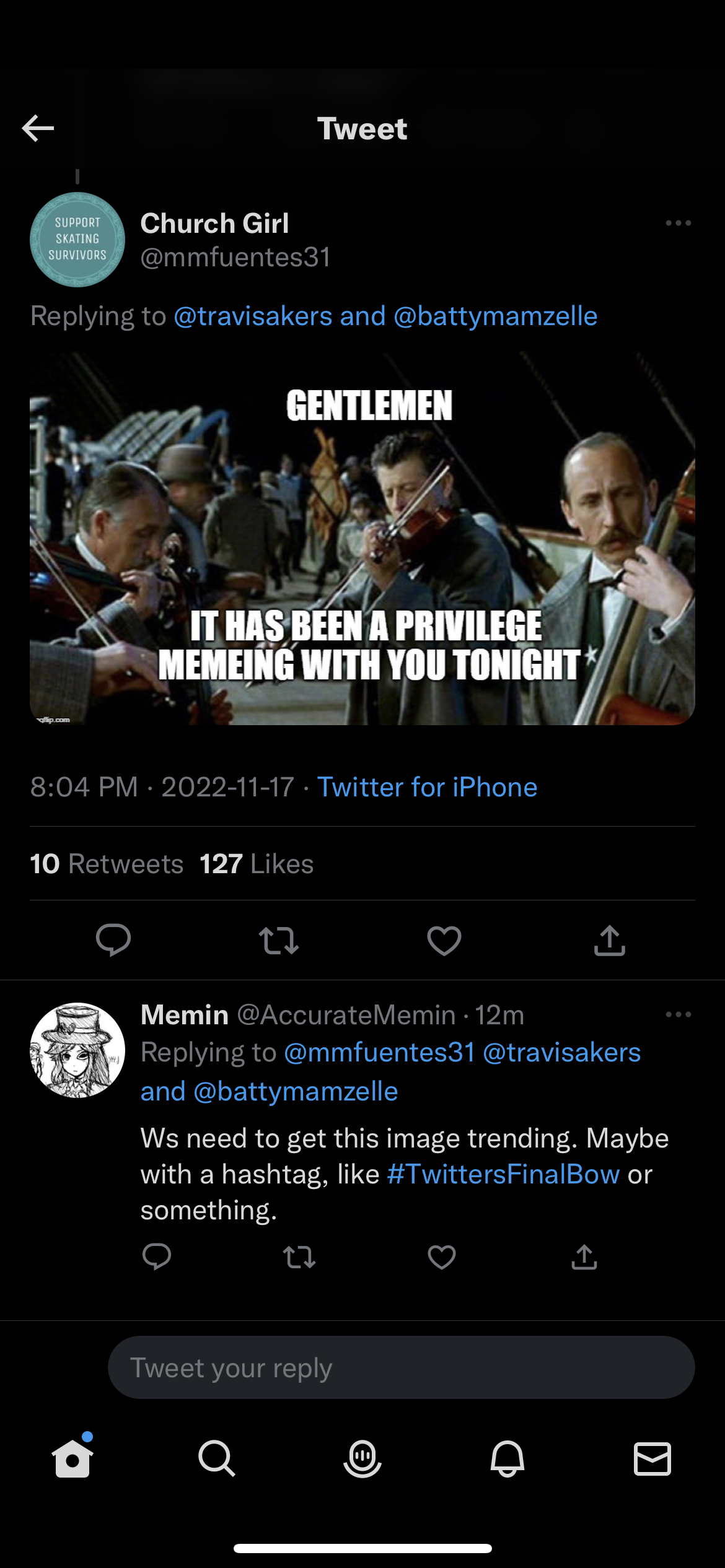Focus the Tweet your reply field
725x1568 pixels.
click(401, 1367)
